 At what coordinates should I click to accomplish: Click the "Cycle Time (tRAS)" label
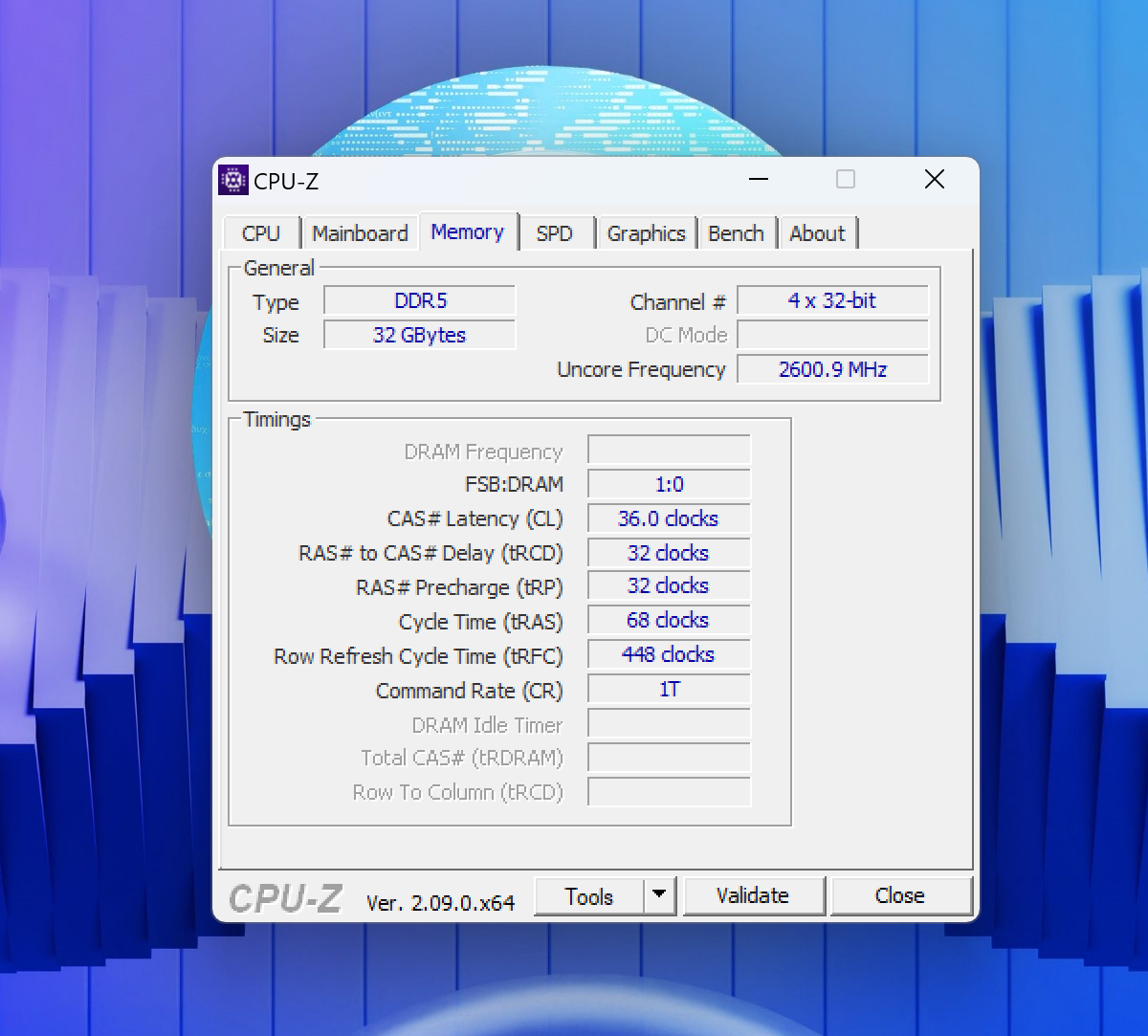[x=480, y=623]
